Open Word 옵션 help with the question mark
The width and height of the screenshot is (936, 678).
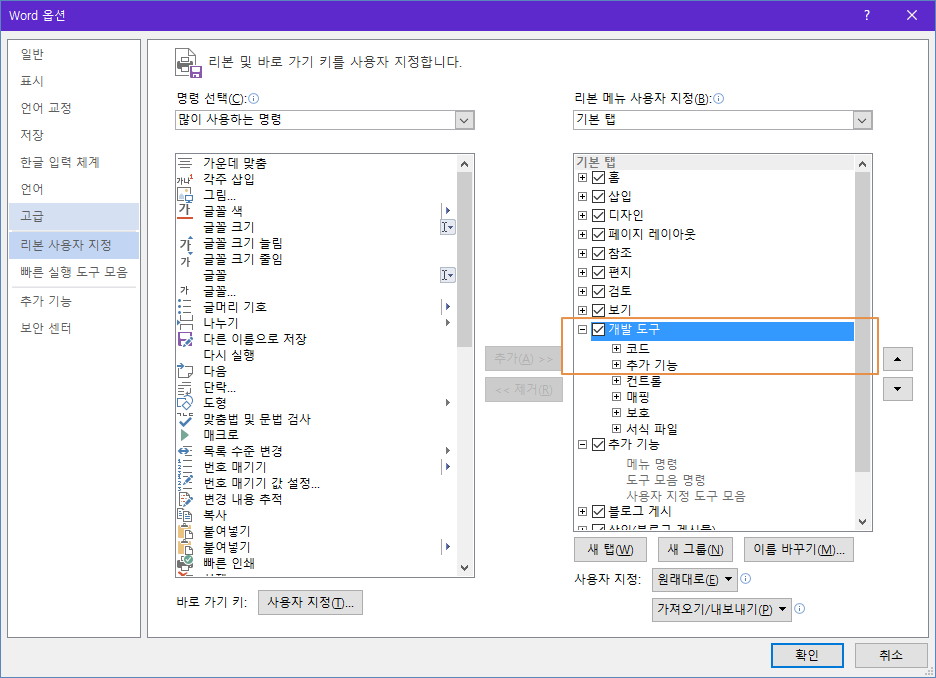[x=867, y=16]
